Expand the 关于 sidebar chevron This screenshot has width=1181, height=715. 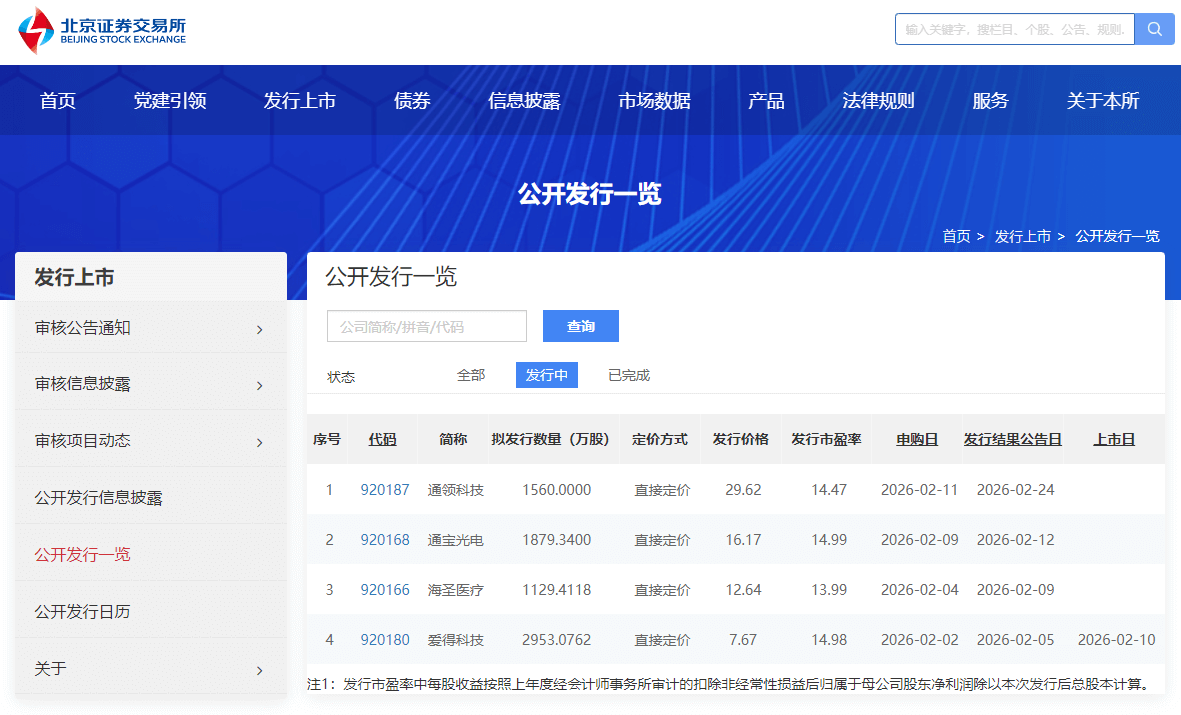259,670
